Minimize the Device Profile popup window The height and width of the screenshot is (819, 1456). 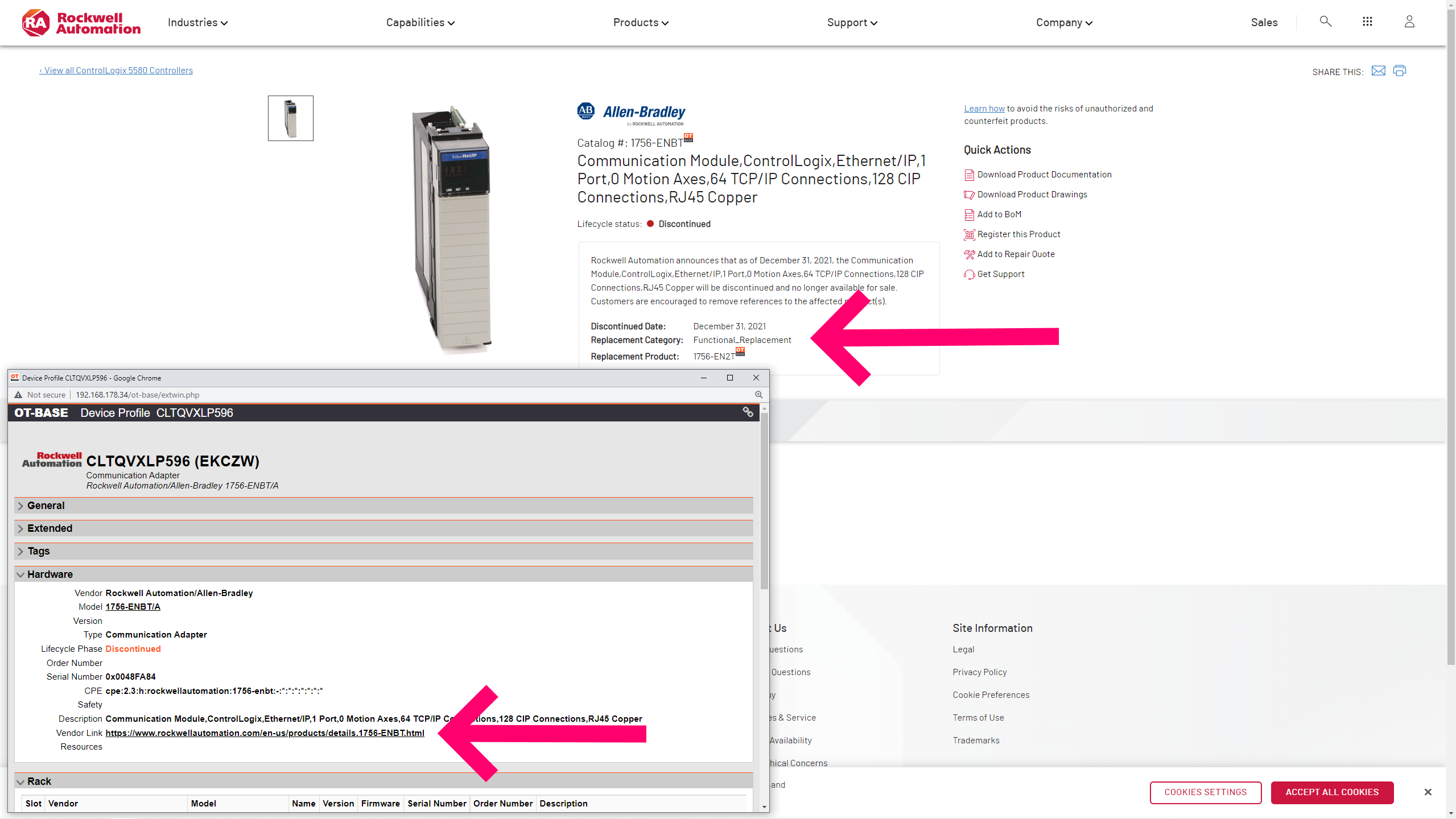point(704,378)
